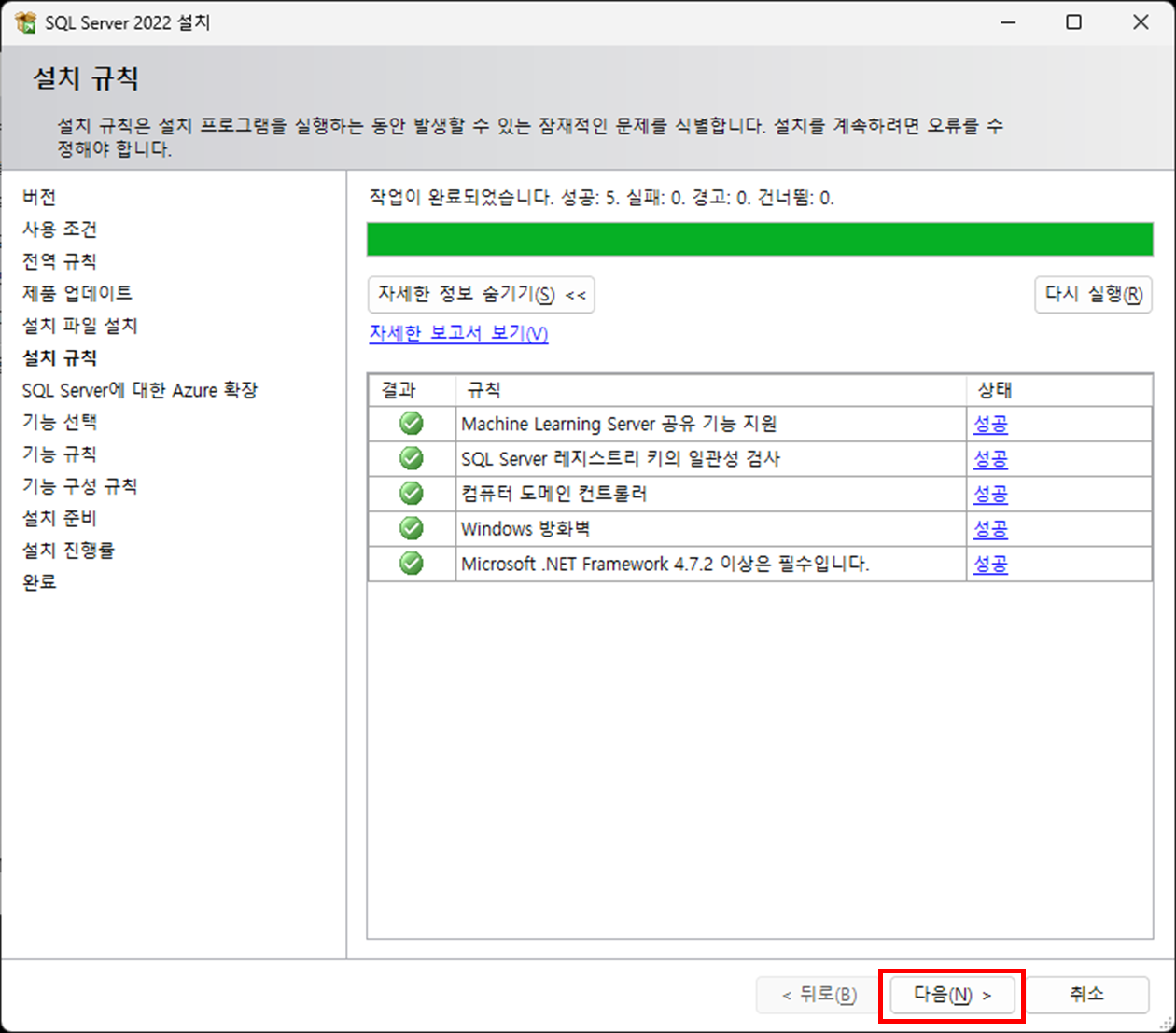Viewport: 1176px width, 1033px height.
Task: Maximize the SQL Server 2022 설치 window
Action: point(1074,22)
